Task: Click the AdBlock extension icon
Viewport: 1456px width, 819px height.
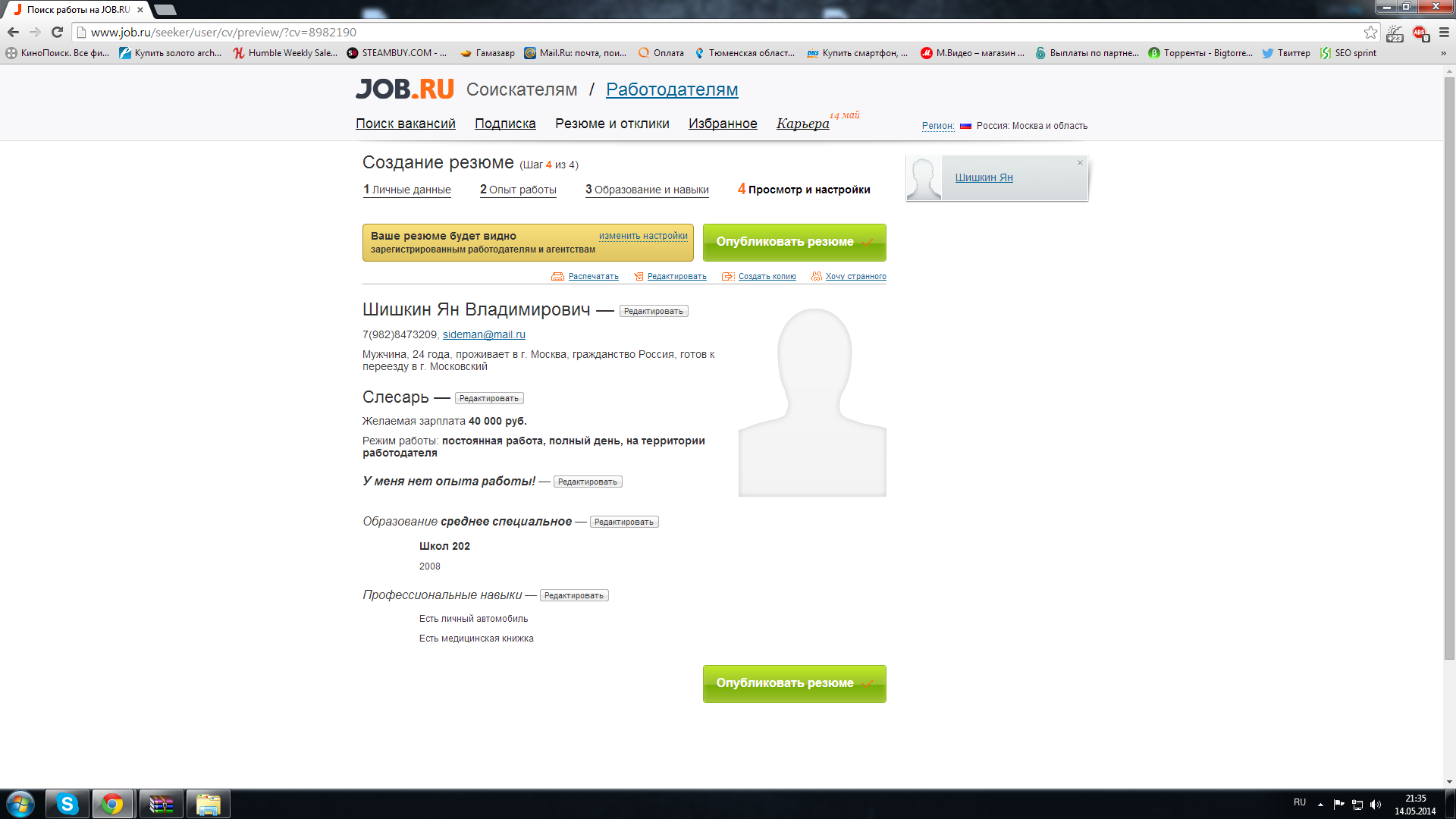Action: point(1420,33)
